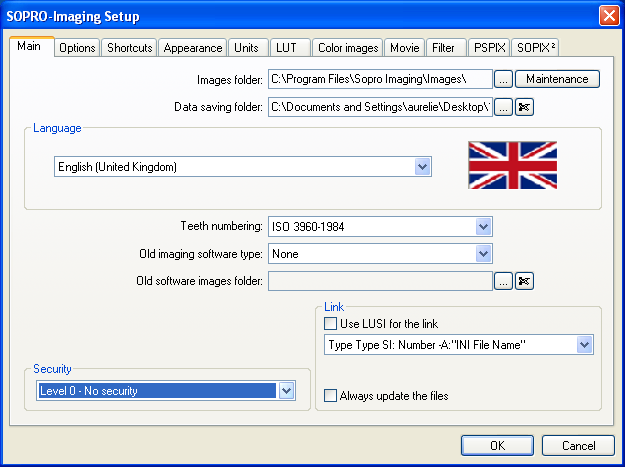The image size is (625, 467).
Task: Select the Units tab
Action: point(246,48)
